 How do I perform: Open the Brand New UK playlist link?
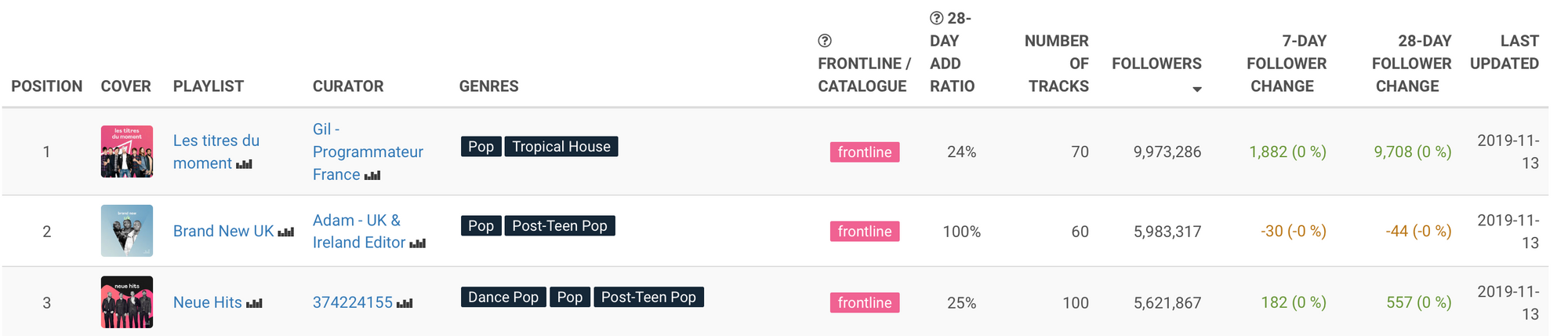tap(223, 231)
